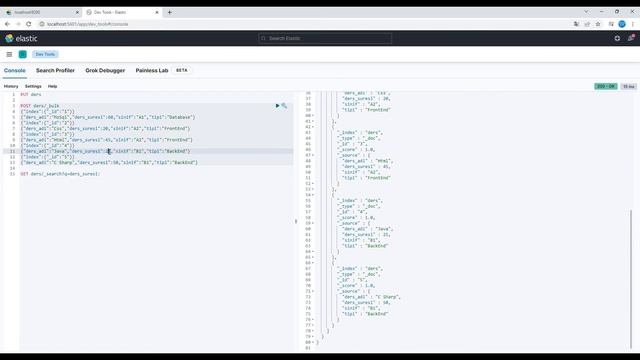Screen dimensions: 640x360
Task: Close the localhost:9200 tab
Action: pyautogui.click(x=77, y=12)
